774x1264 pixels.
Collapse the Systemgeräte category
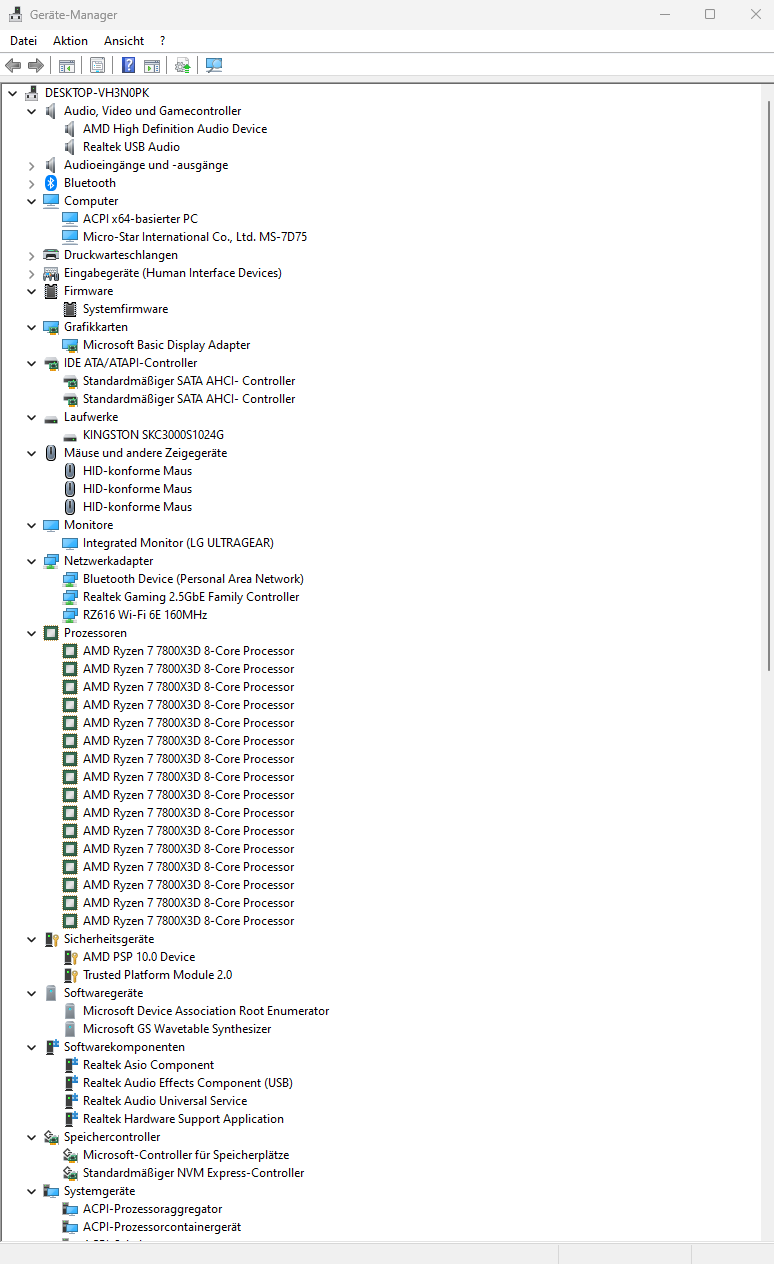pyautogui.click(x=32, y=1191)
